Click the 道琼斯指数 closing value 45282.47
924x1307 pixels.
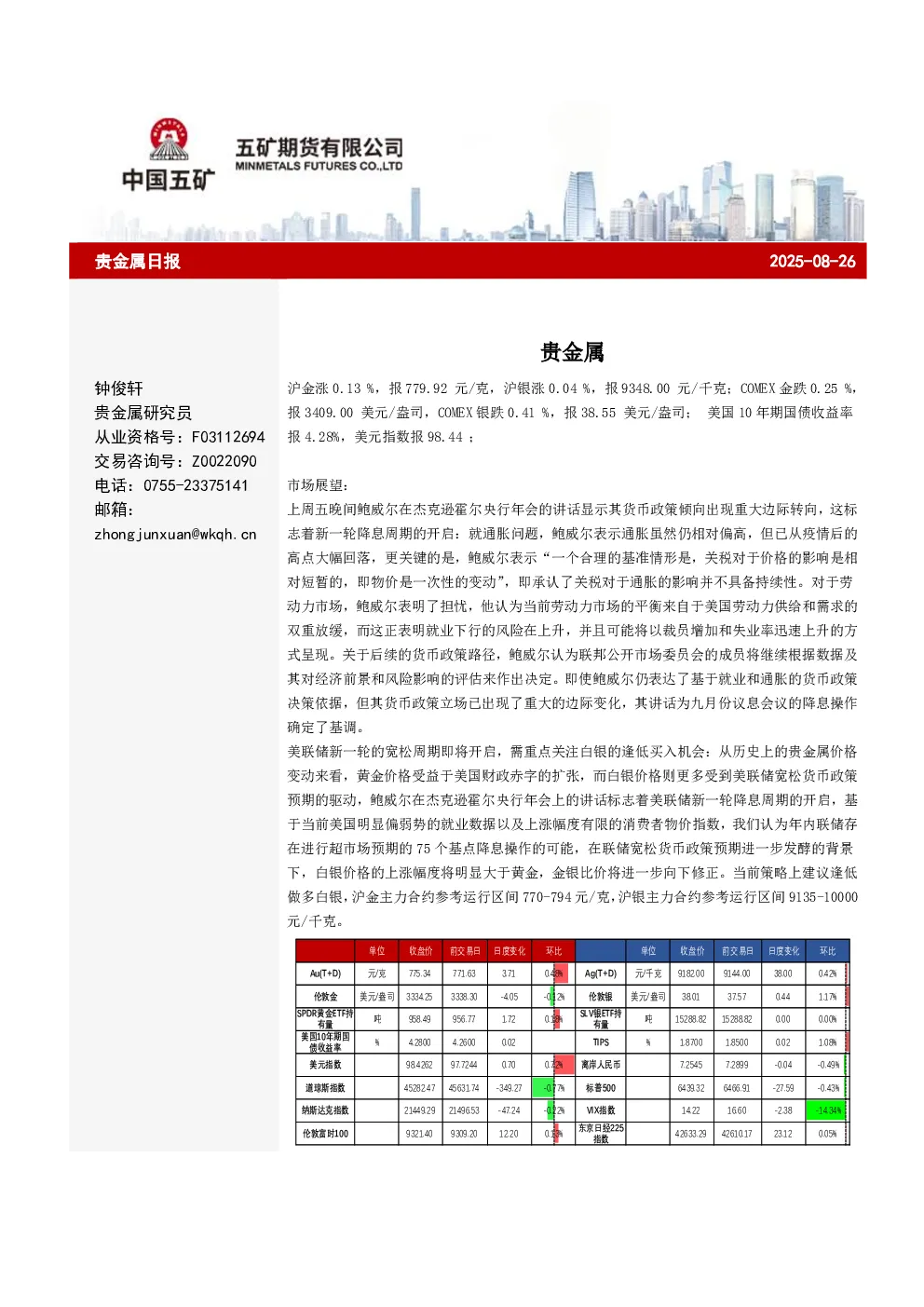point(419,1088)
